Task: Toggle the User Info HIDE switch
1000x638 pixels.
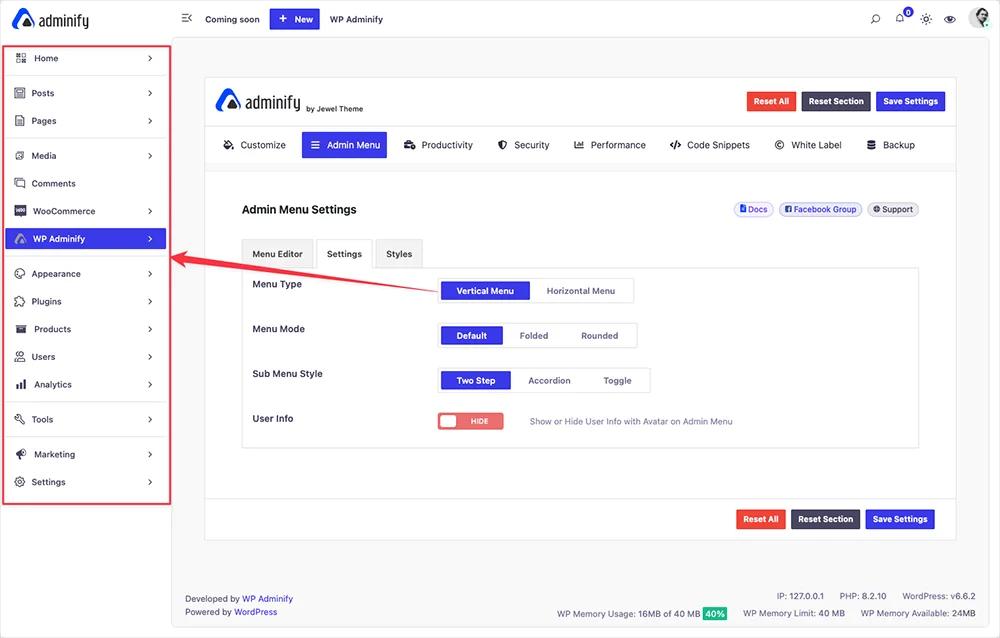Action: coord(471,421)
